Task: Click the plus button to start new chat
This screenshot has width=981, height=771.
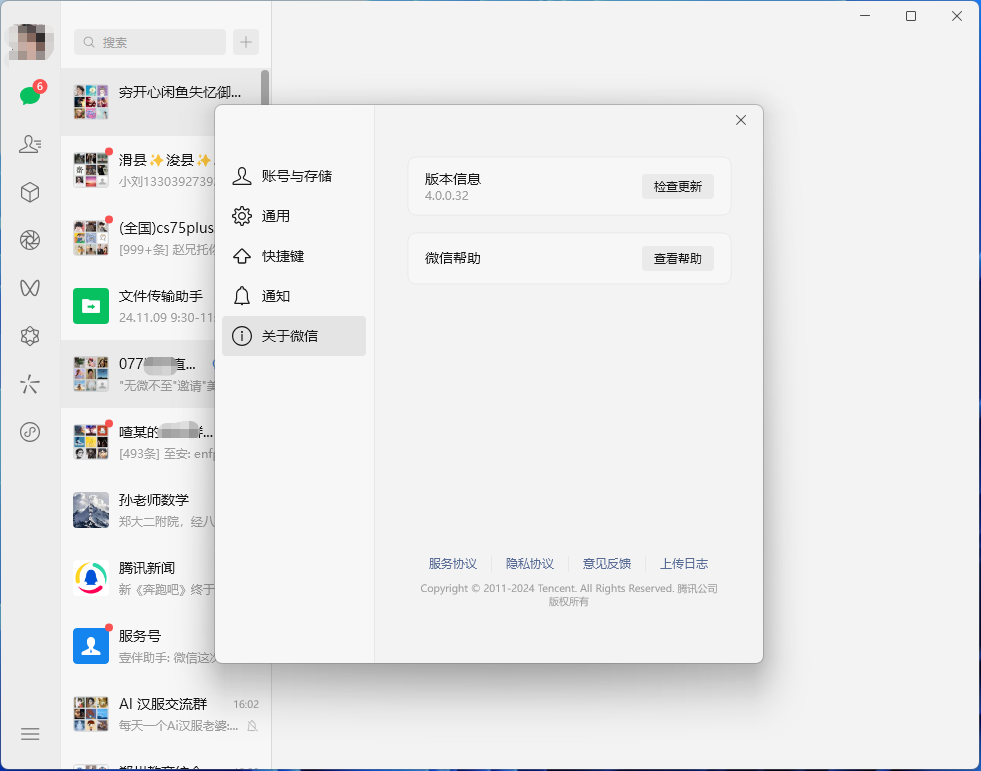Action: click(x=245, y=42)
